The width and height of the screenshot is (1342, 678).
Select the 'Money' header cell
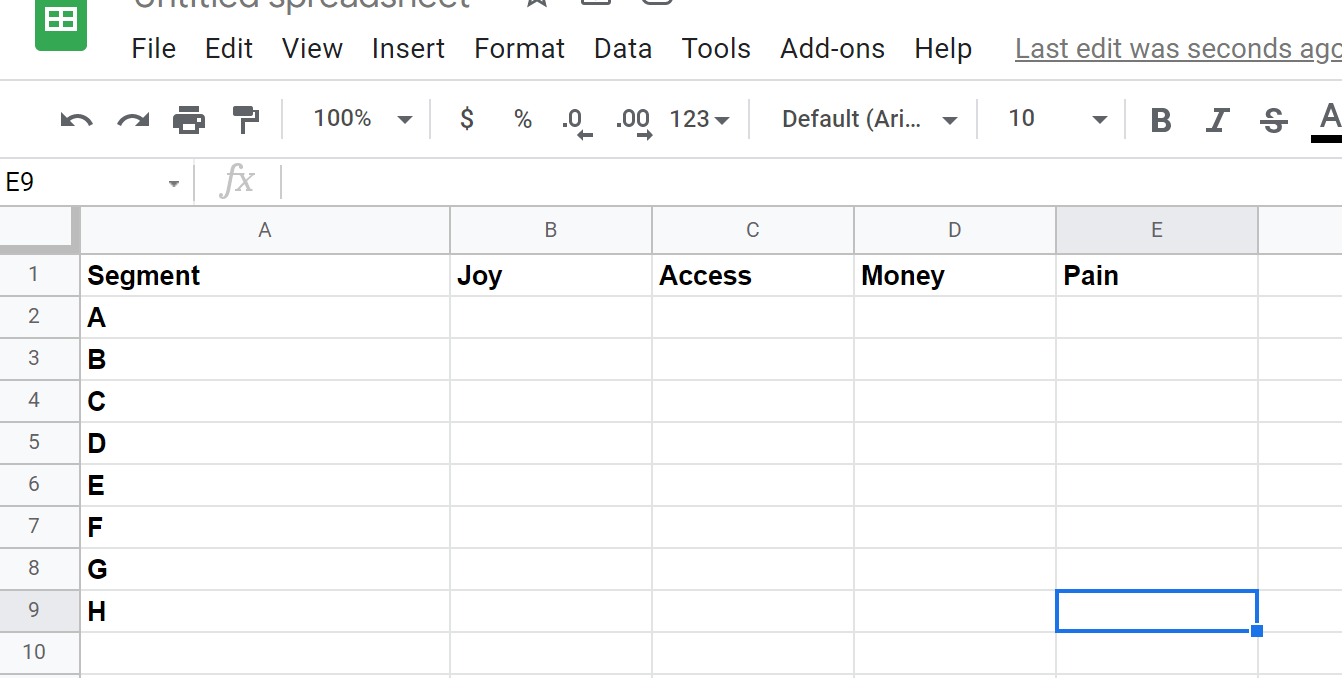955,276
